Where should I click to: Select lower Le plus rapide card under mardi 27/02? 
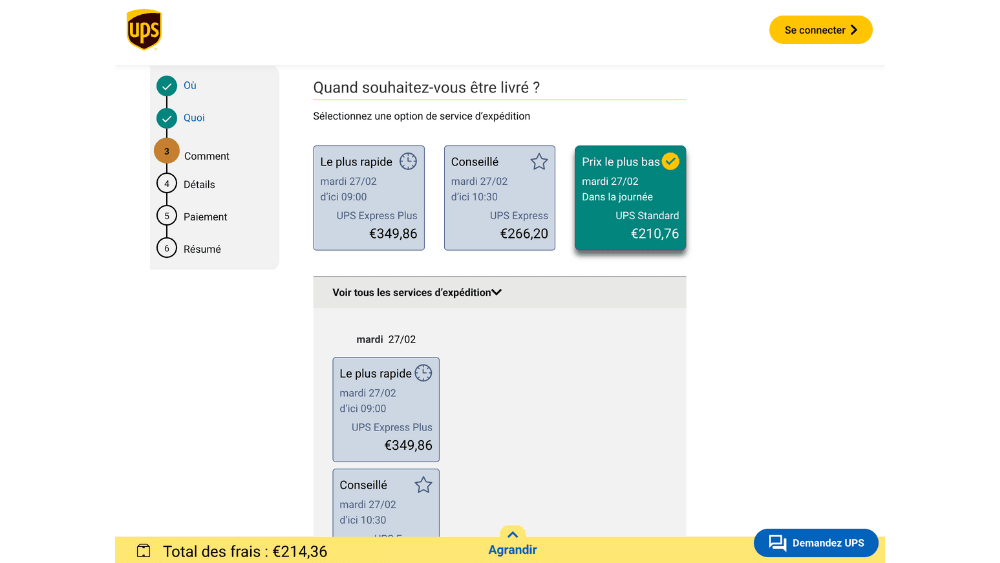click(386, 409)
